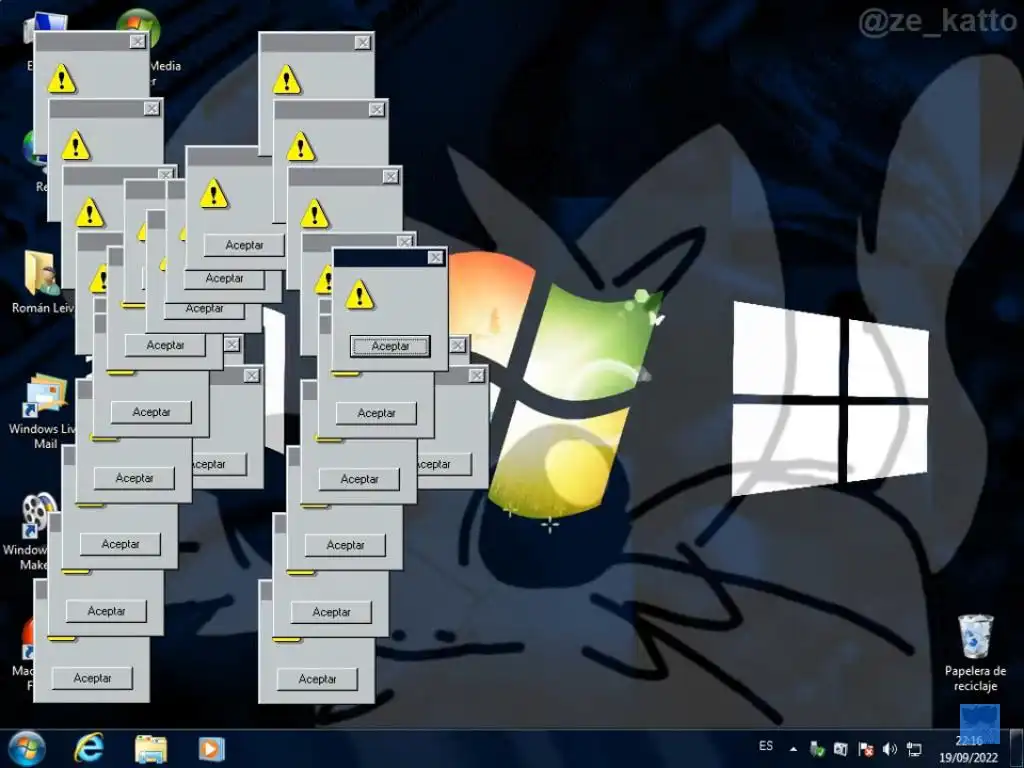1024x768 pixels.
Task: Click the tray icon left of the Action Center flag
Action: pyautogui.click(x=840, y=749)
